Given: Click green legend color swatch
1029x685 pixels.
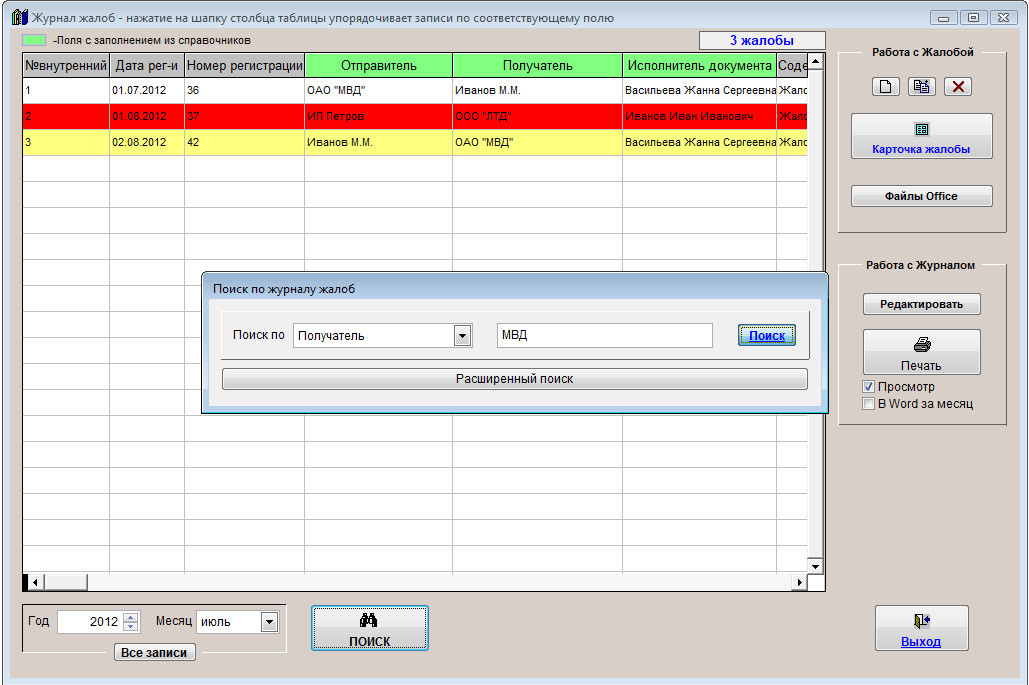Looking at the screenshot, I should click(x=34, y=40).
